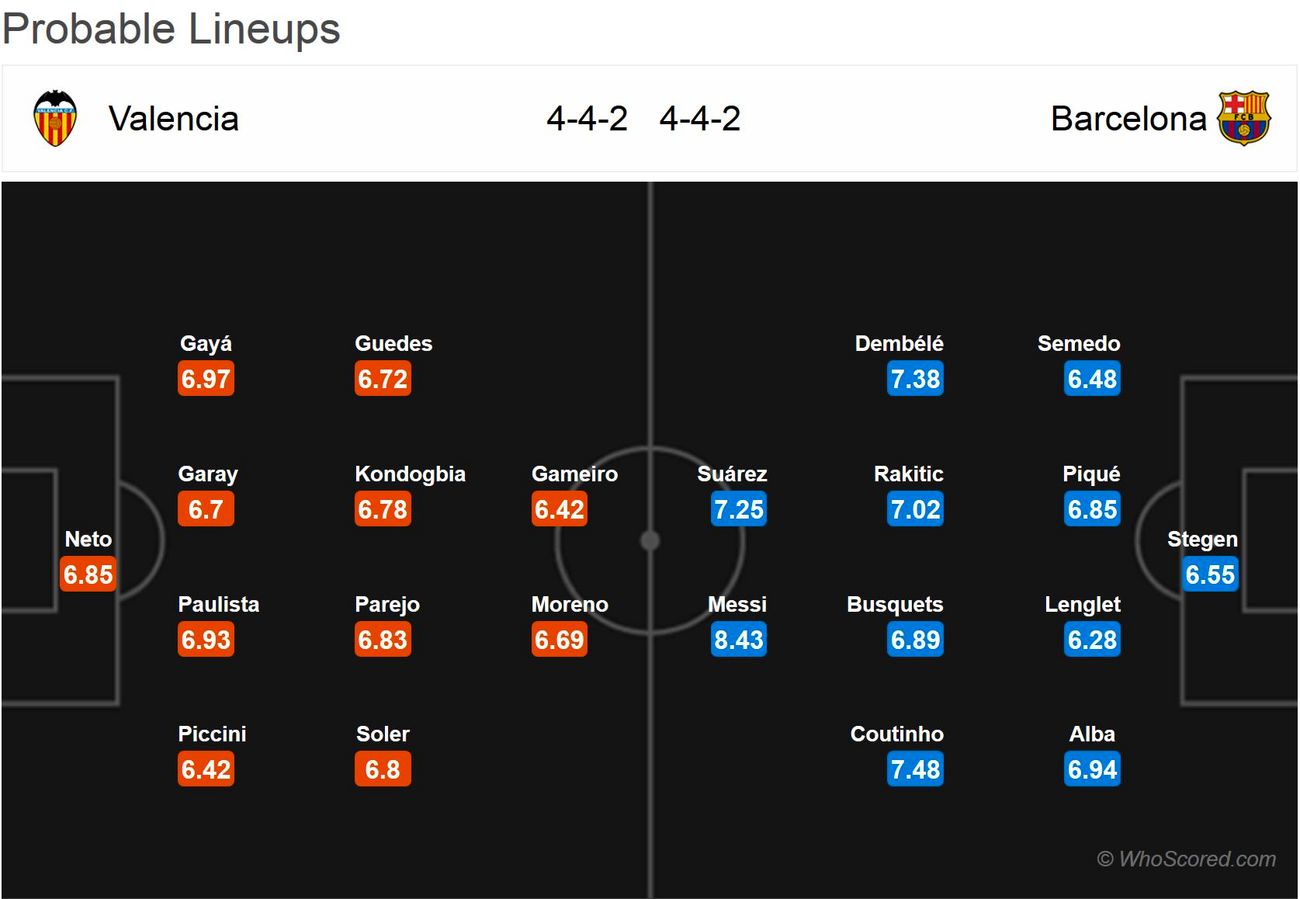The image size is (1300, 899).
Task: Select the player name Kondogbia
Action: [410, 474]
